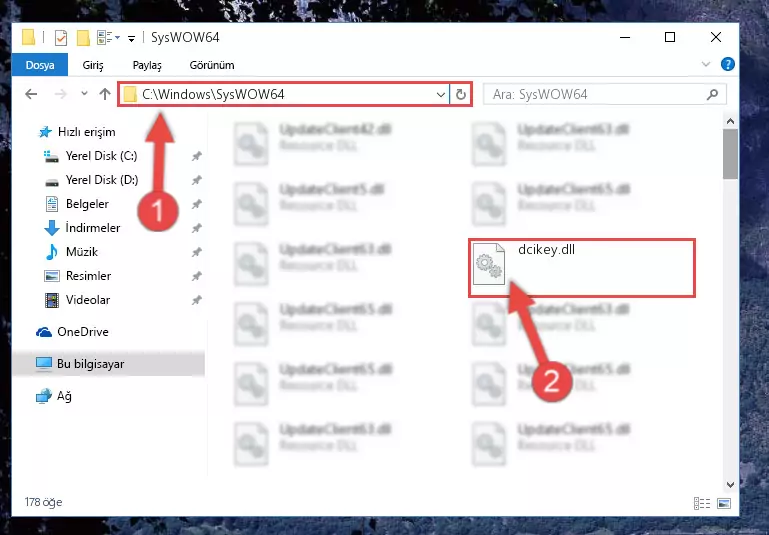Click the pin icon beside Belgeler
This screenshot has height=535, width=769.
coord(197,204)
